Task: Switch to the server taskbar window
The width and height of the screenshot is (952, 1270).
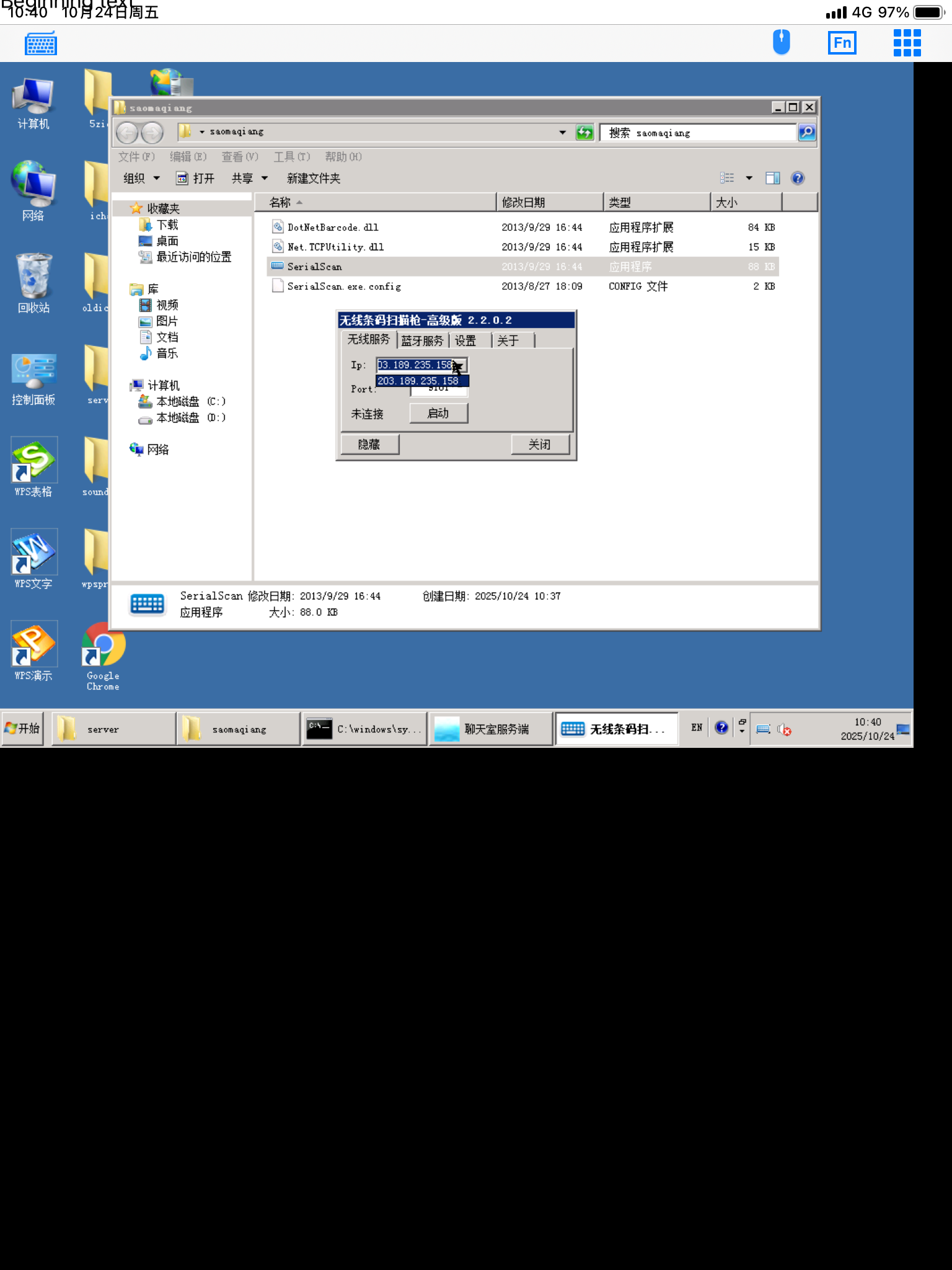Action: 113,729
